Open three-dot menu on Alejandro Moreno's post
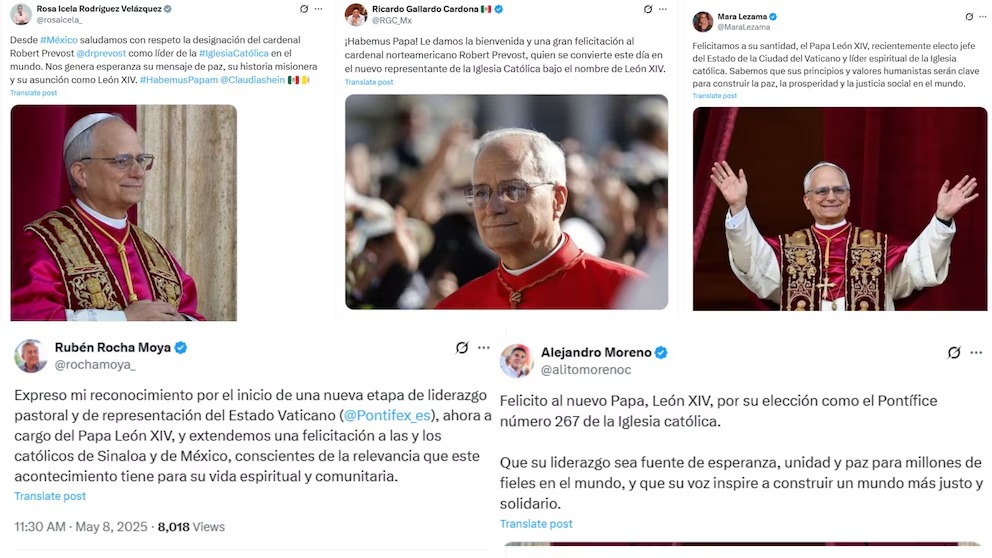Screen dimensions: 992x558 pos(976,352)
